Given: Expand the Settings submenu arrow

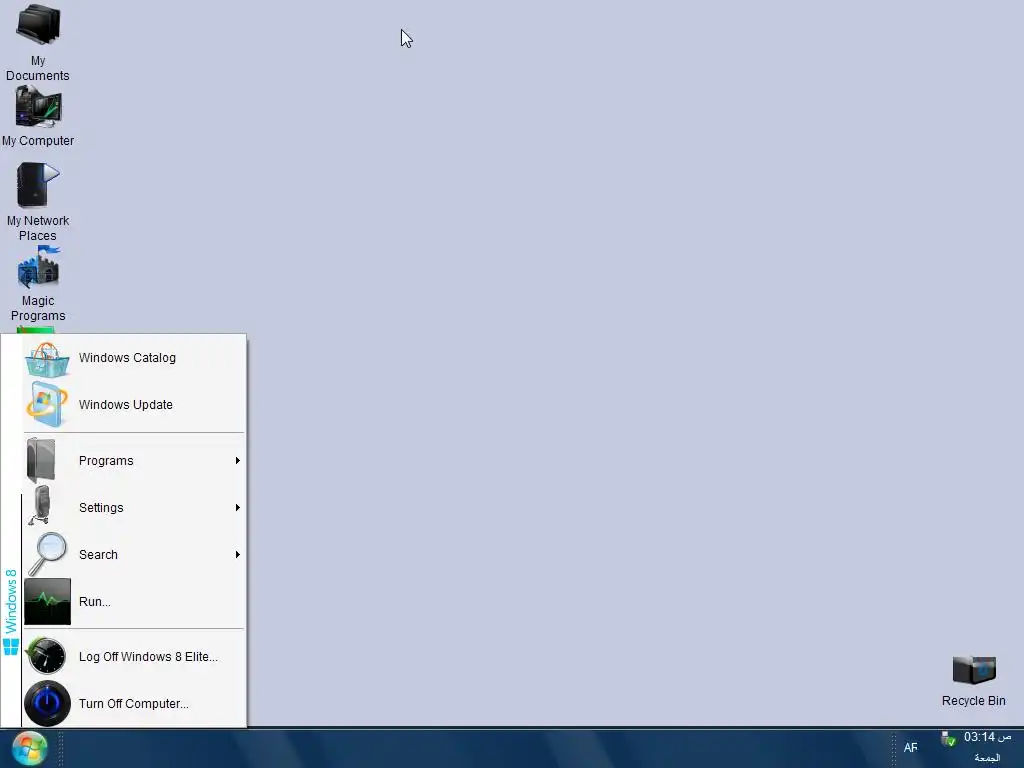Looking at the screenshot, I should coord(238,507).
